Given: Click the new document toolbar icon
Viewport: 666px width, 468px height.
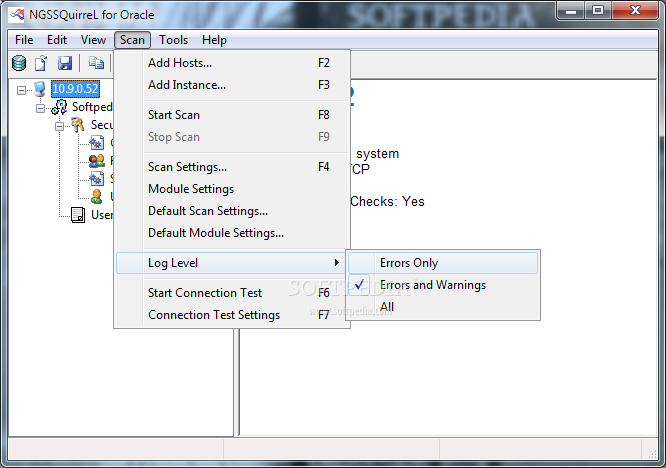Looking at the screenshot, I should click(41, 63).
